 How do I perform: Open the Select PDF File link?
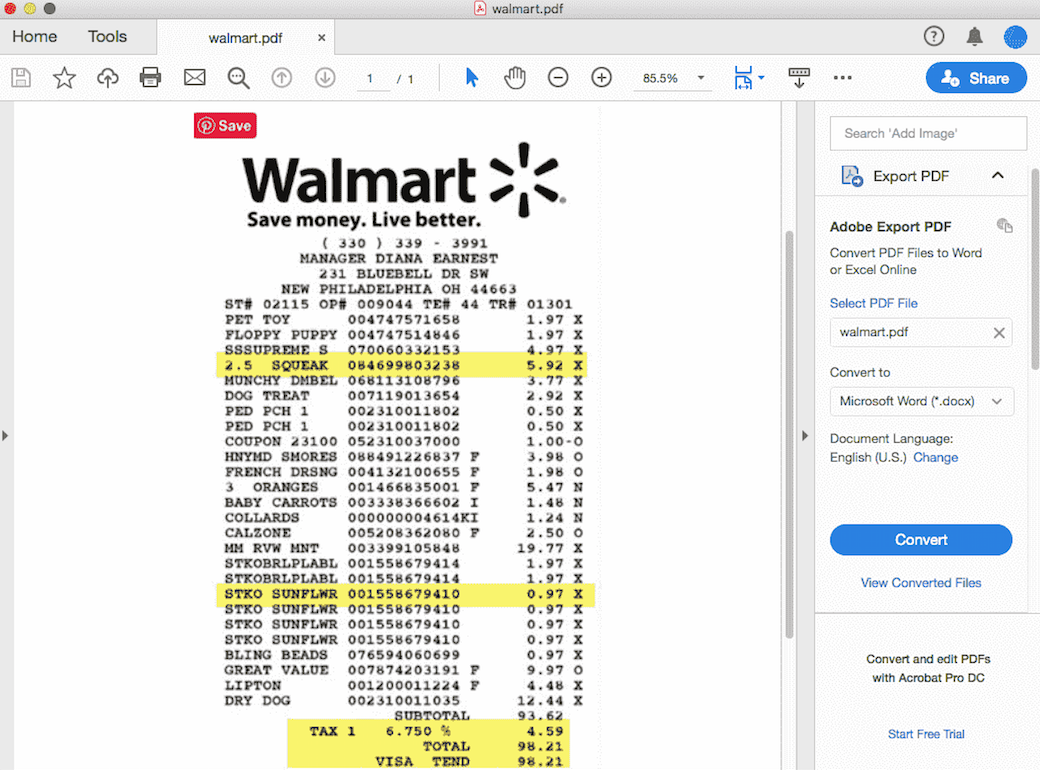tap(874, 303)
